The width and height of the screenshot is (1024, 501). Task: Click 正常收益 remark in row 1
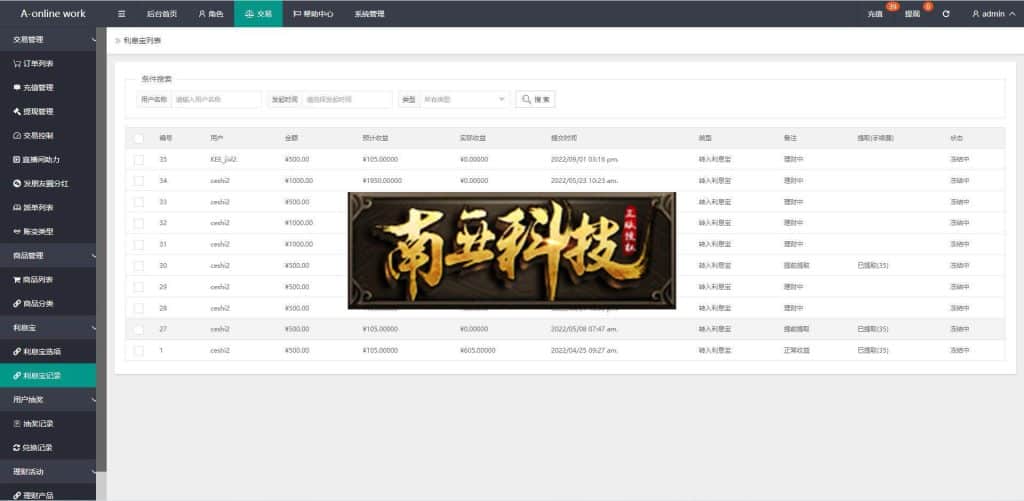796,351
